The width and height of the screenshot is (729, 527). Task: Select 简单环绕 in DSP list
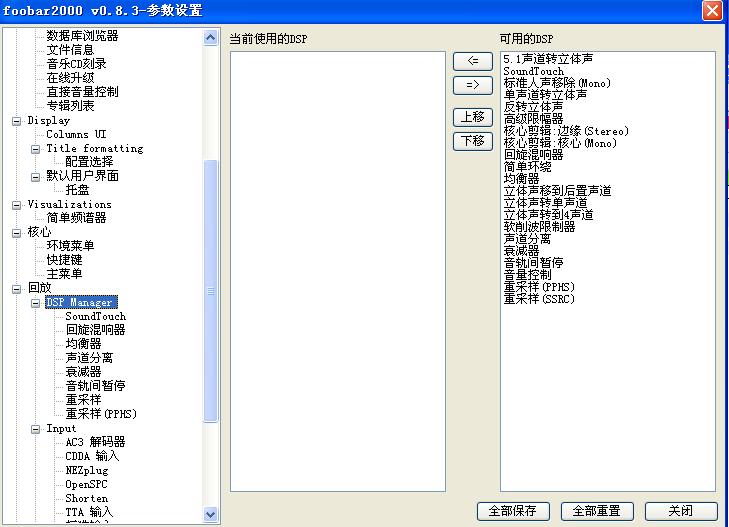tap(528, 167)
